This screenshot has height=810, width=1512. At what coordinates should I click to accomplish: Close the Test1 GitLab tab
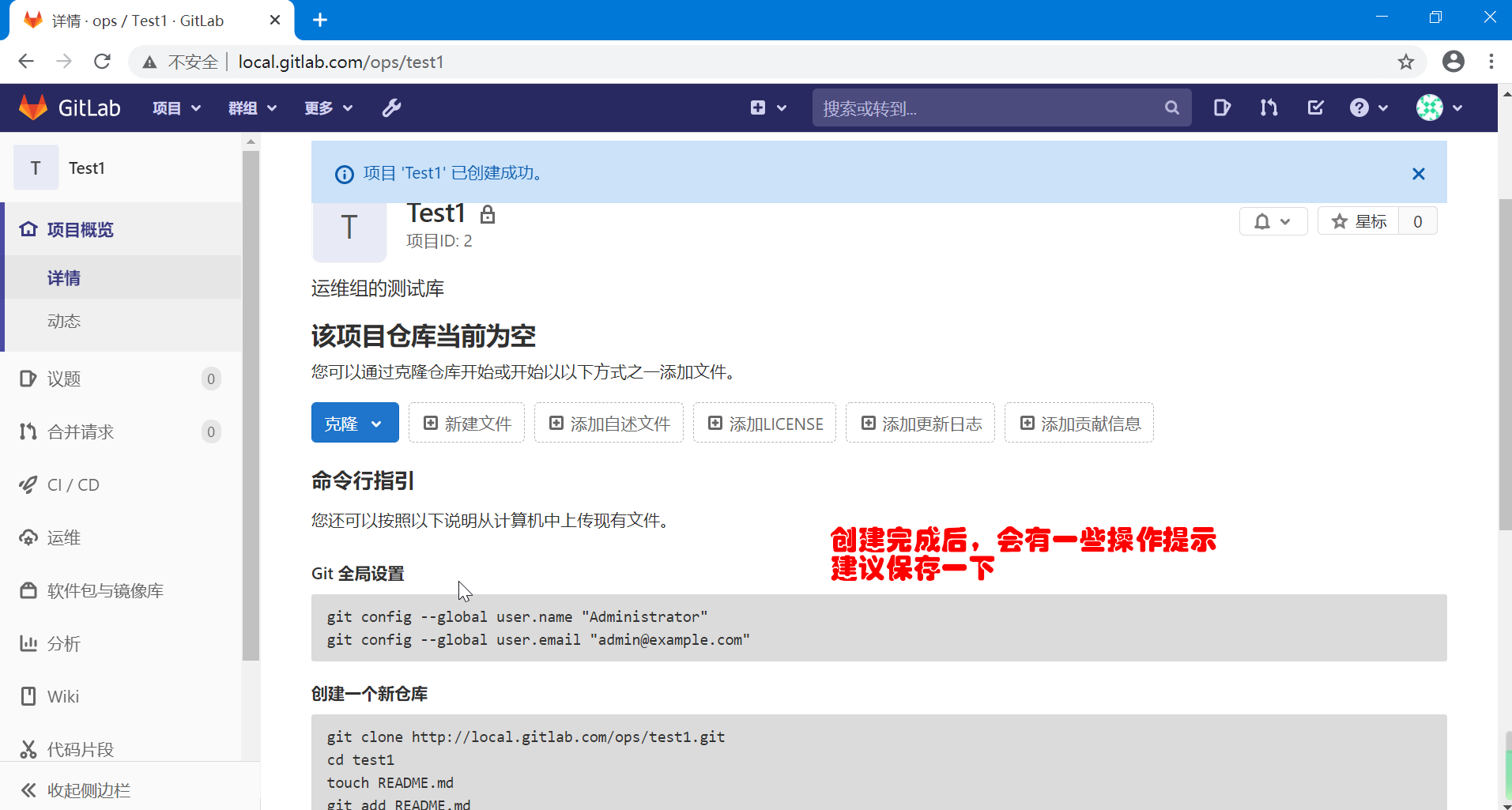(x=275, y=20)
